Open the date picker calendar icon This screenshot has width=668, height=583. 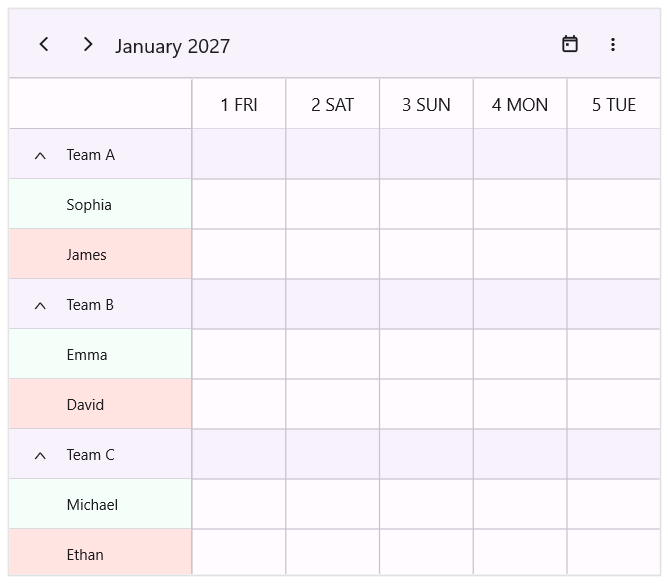pyautogui.click(x=570, y=44)
